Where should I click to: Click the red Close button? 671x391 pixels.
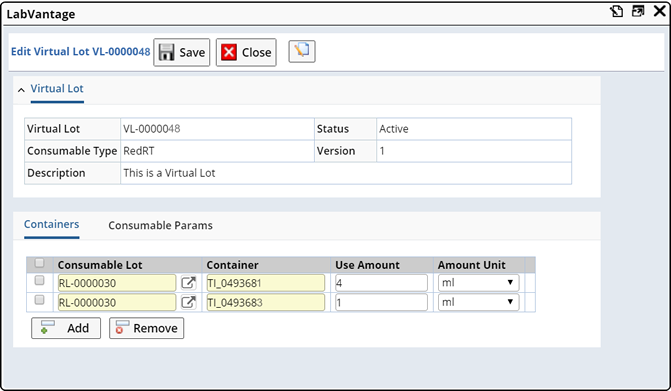point(246,52)
